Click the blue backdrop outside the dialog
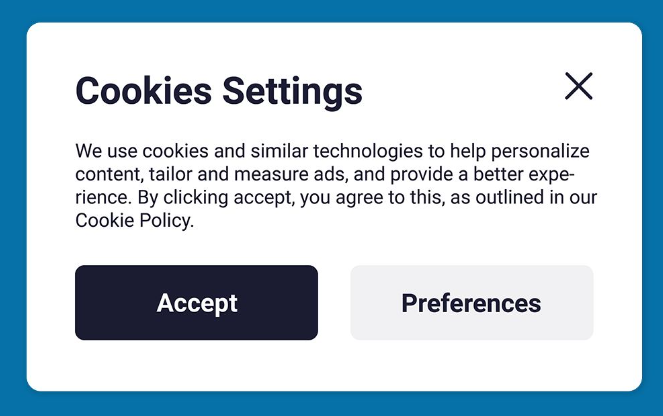The image size is (663, 416). pyautogui.click(x=12, y=200)
